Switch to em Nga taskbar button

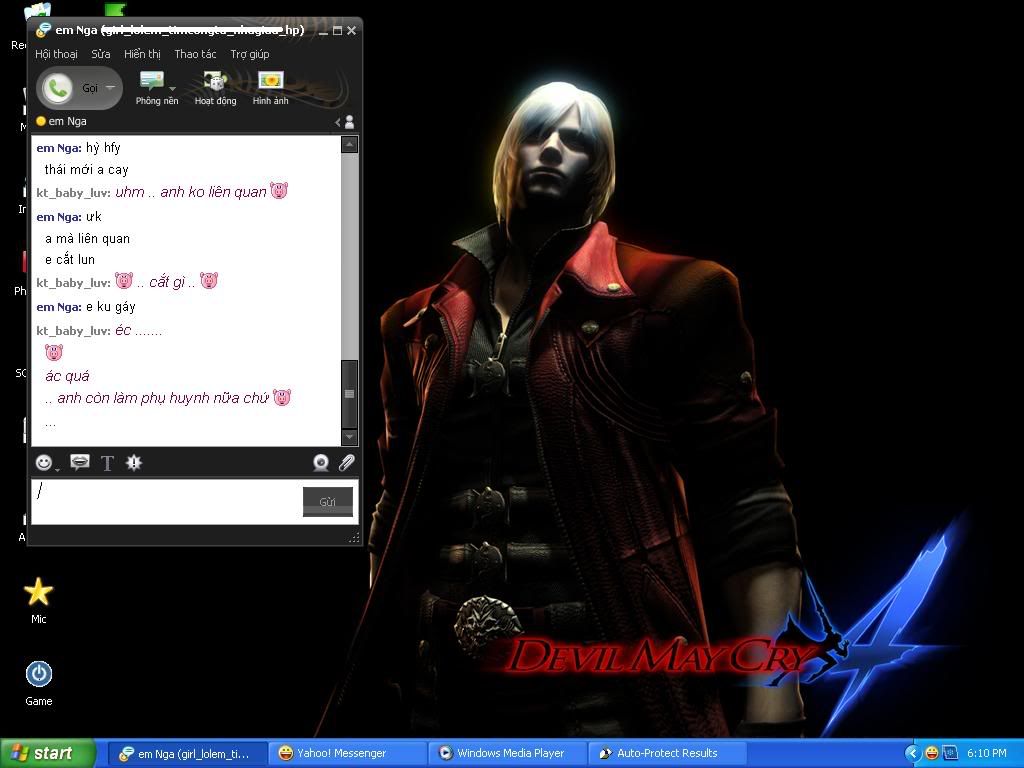[x=185, y=754]
